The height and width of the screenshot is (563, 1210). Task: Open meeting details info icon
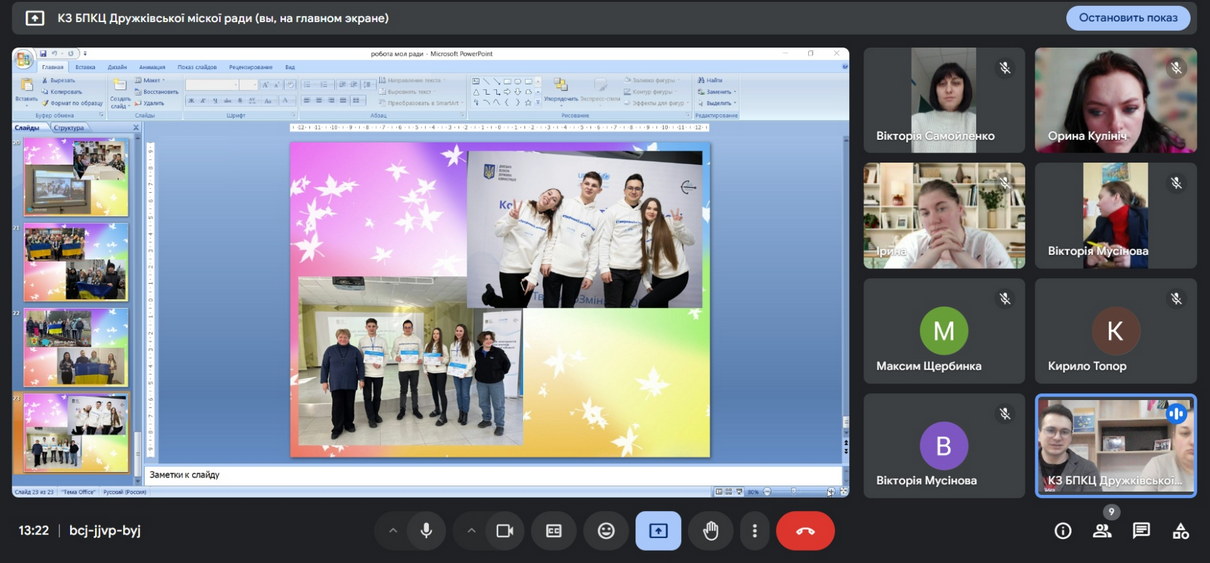click(x=1063, y=531)
